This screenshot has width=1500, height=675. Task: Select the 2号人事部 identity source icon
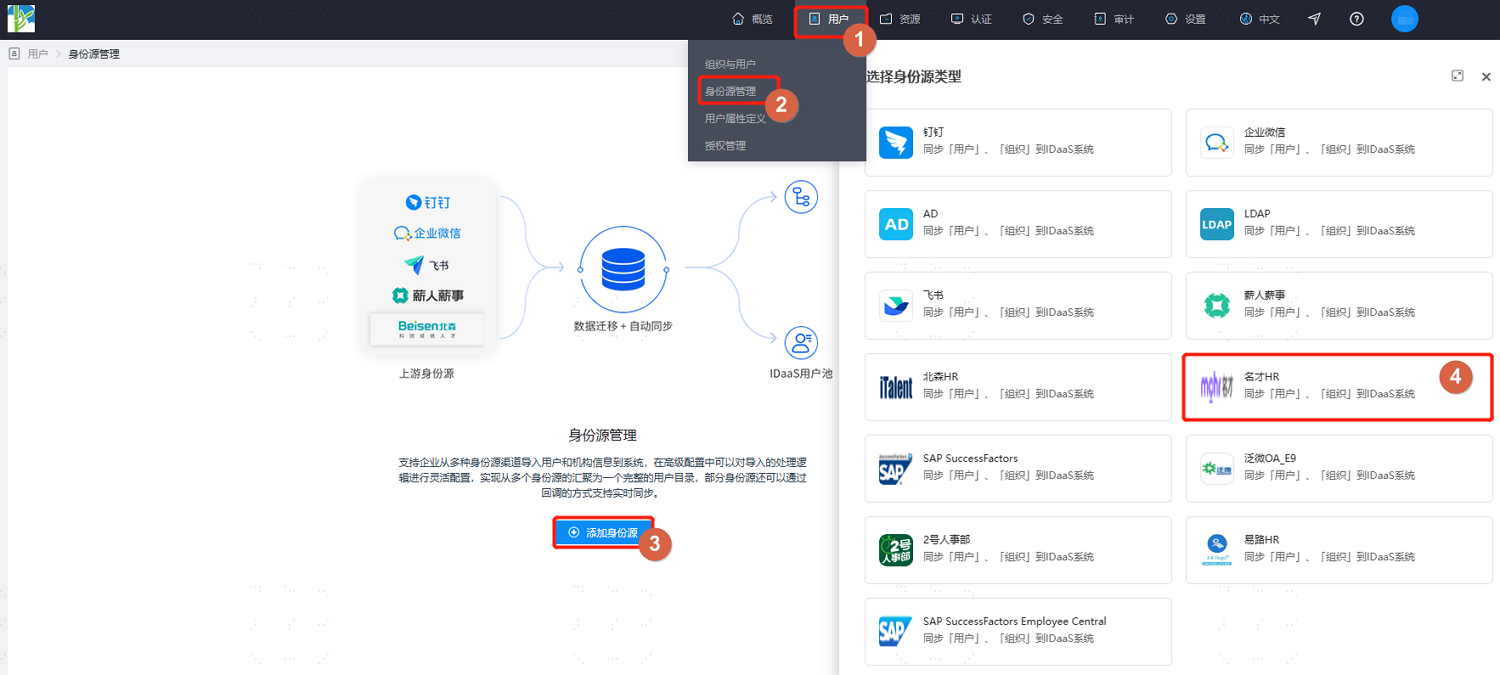pos(896,550)
